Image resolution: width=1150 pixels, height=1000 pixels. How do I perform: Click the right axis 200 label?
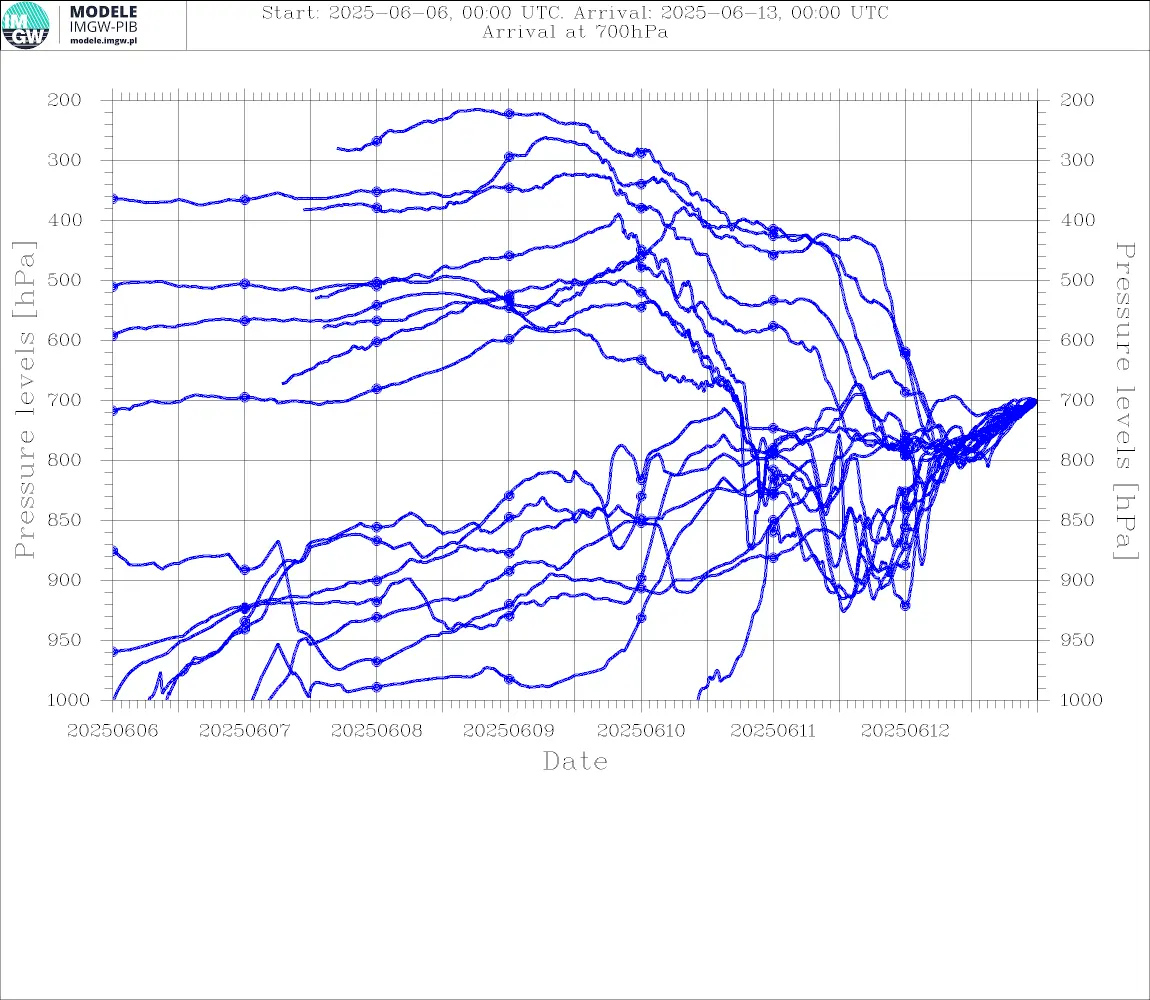pyautogui.click(x=1077, y=100)
